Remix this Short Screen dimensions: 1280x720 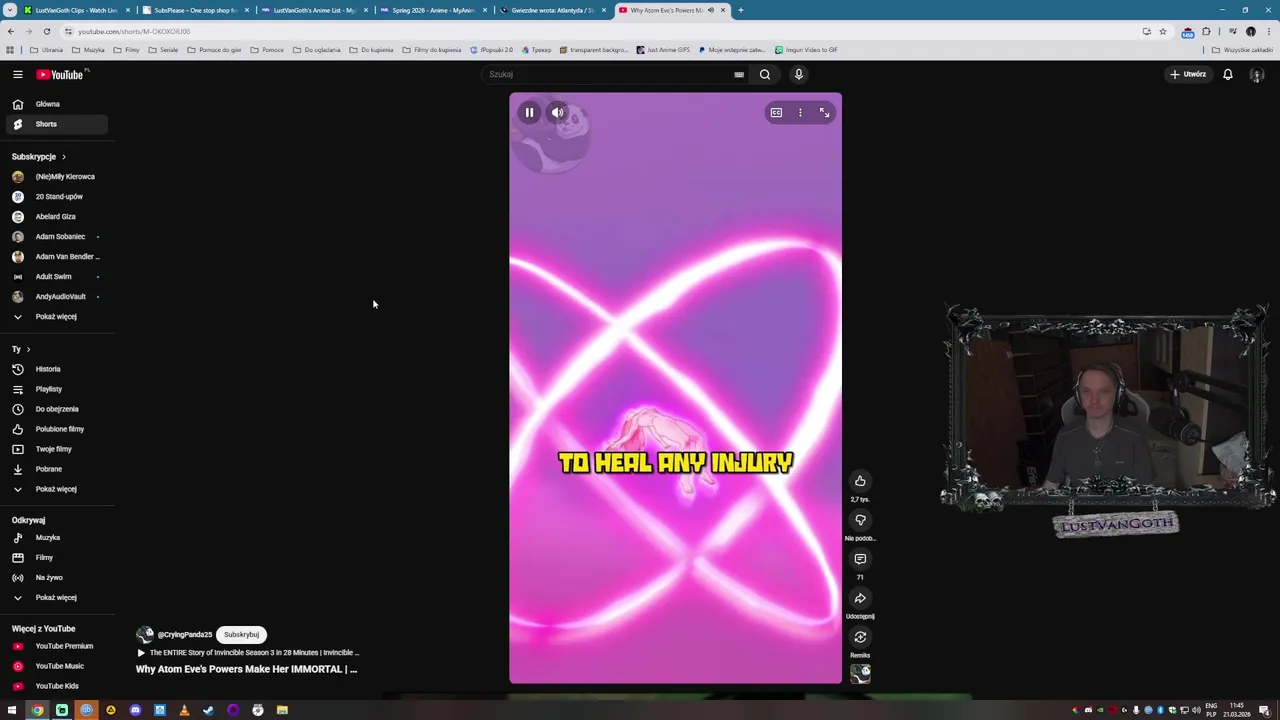860,637
